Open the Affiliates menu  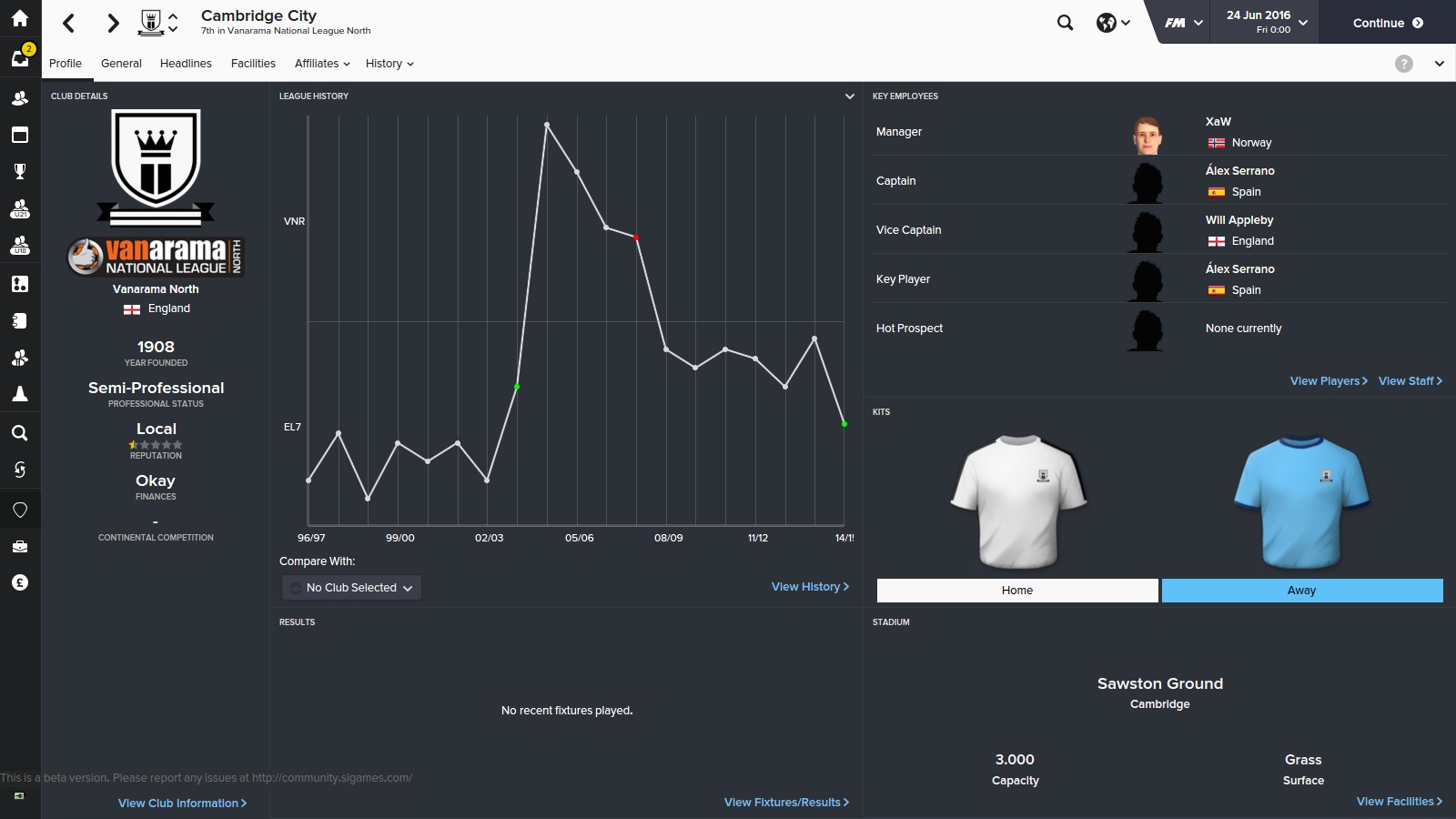pos(322,64)
